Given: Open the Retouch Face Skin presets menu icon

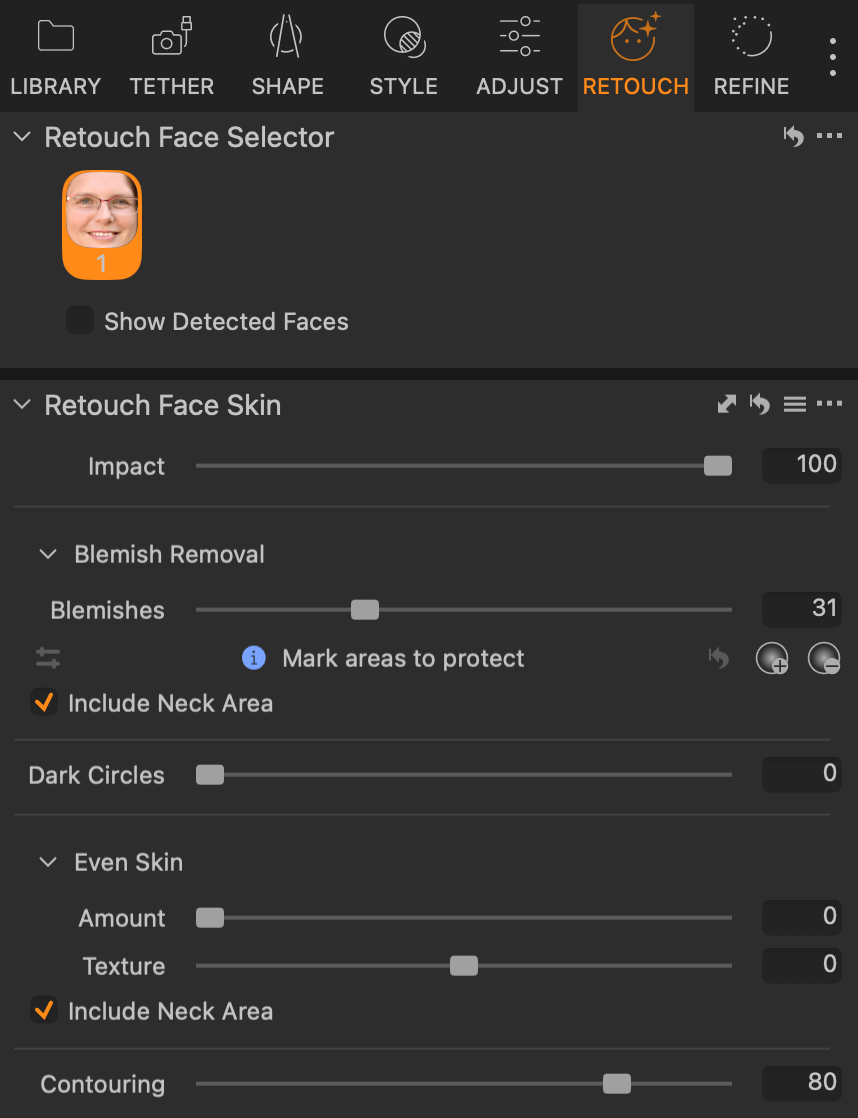Looking at the screenshot, I should 795,404.
